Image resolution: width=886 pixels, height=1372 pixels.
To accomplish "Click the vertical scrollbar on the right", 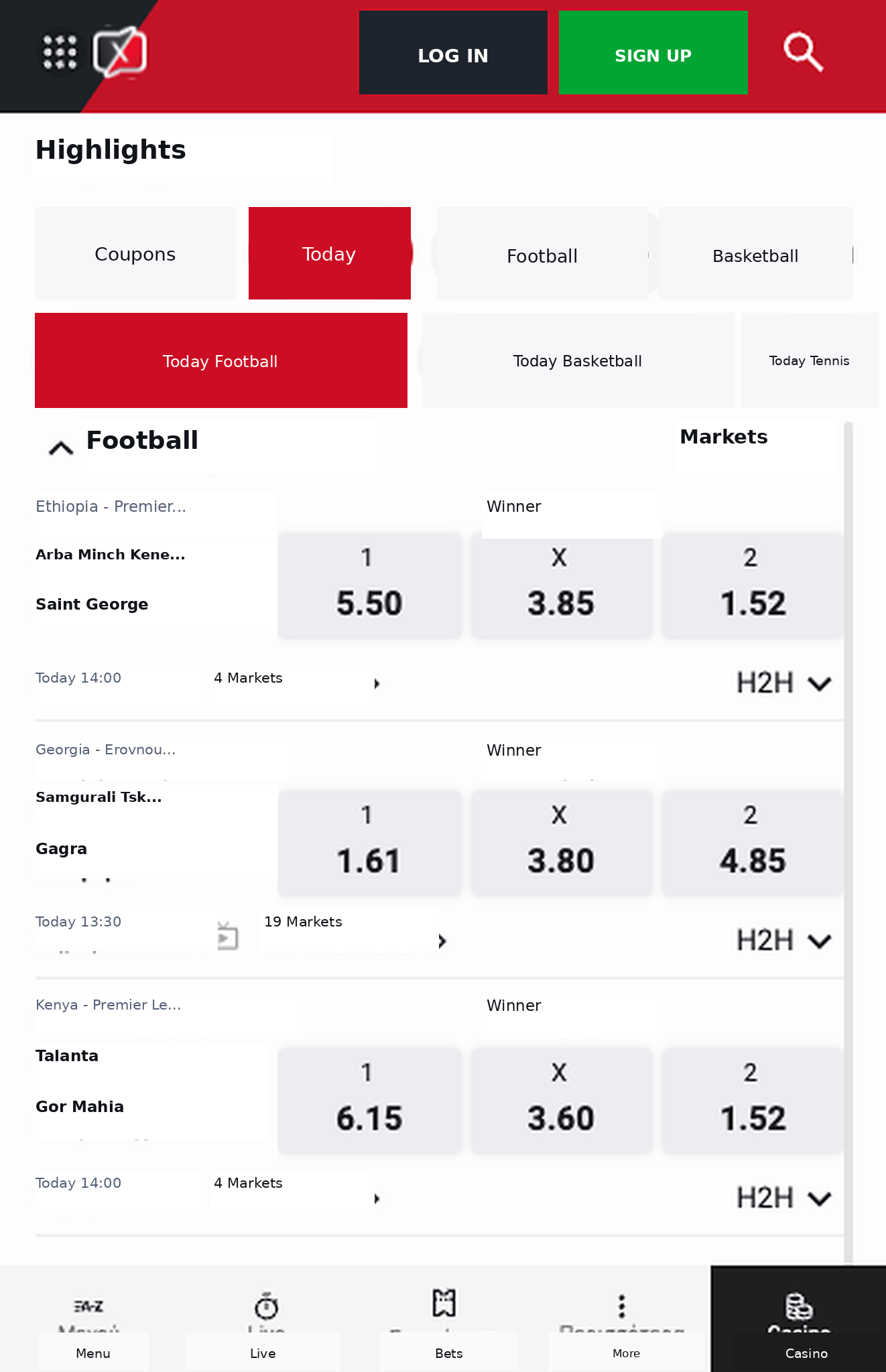I will [x=848, y=841].
